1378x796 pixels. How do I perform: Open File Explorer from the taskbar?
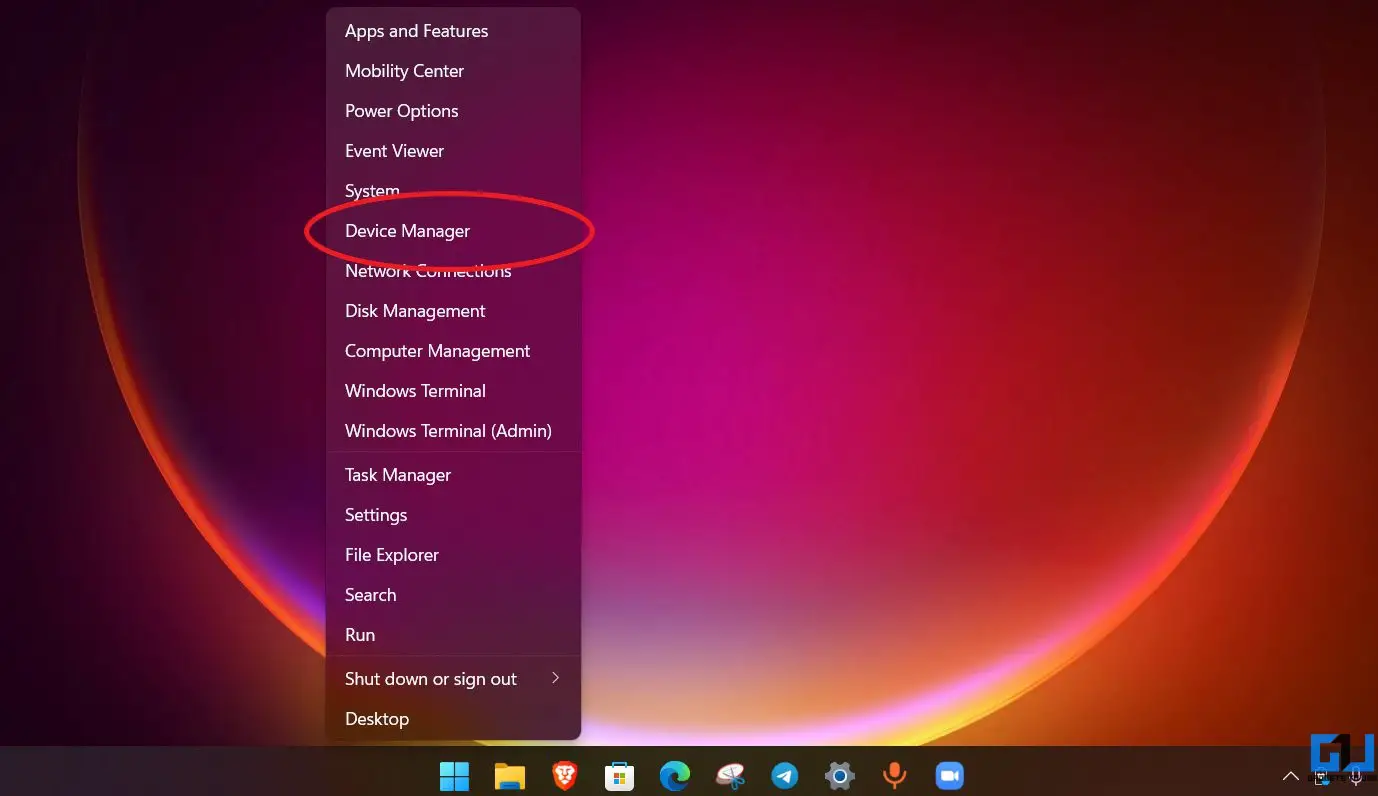(x=510, y=775)
